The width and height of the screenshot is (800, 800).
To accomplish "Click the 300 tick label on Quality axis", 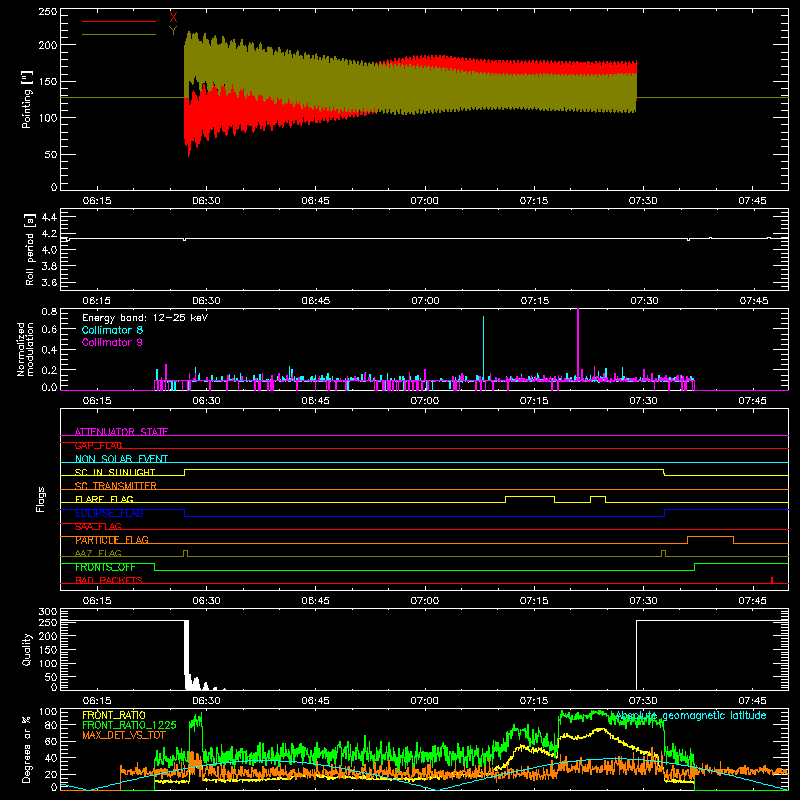I will pos(48,612).
